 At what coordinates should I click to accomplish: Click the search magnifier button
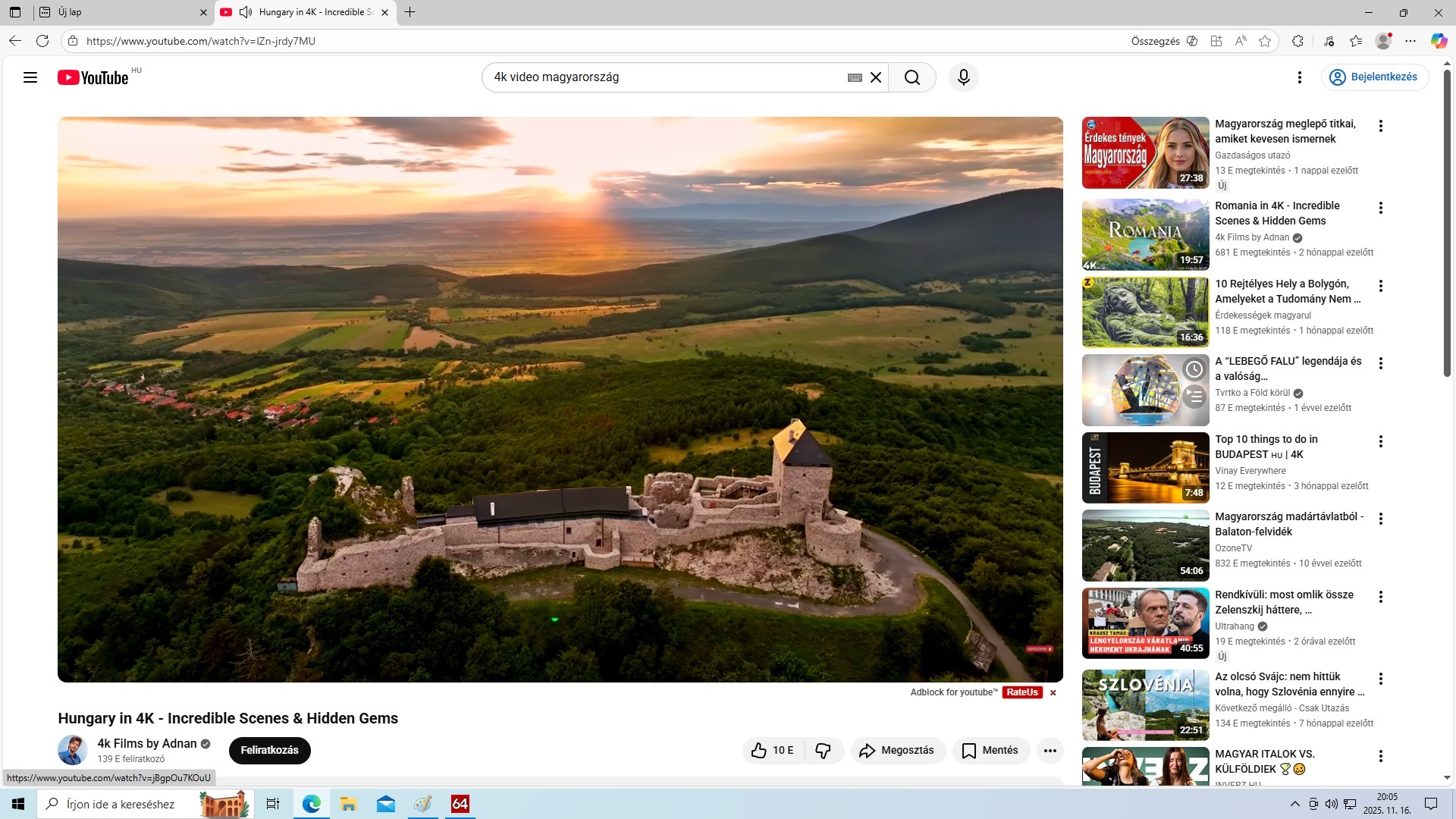(912, 77)
